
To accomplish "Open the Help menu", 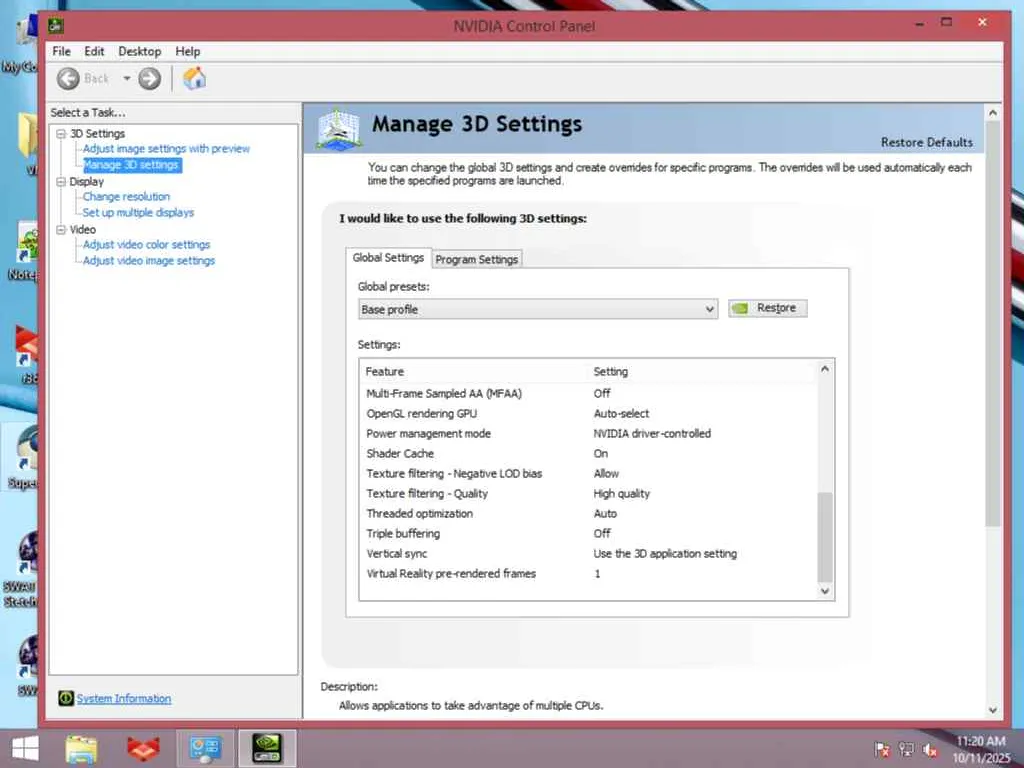I will 187,52.
